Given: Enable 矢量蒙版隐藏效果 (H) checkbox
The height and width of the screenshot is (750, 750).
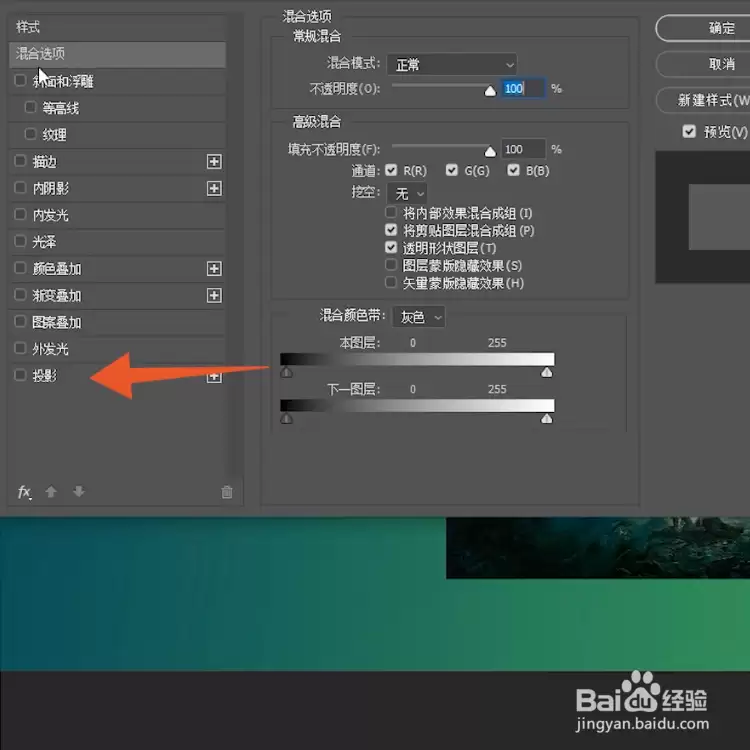Looking at the screenshot, I should coord(391,282).
